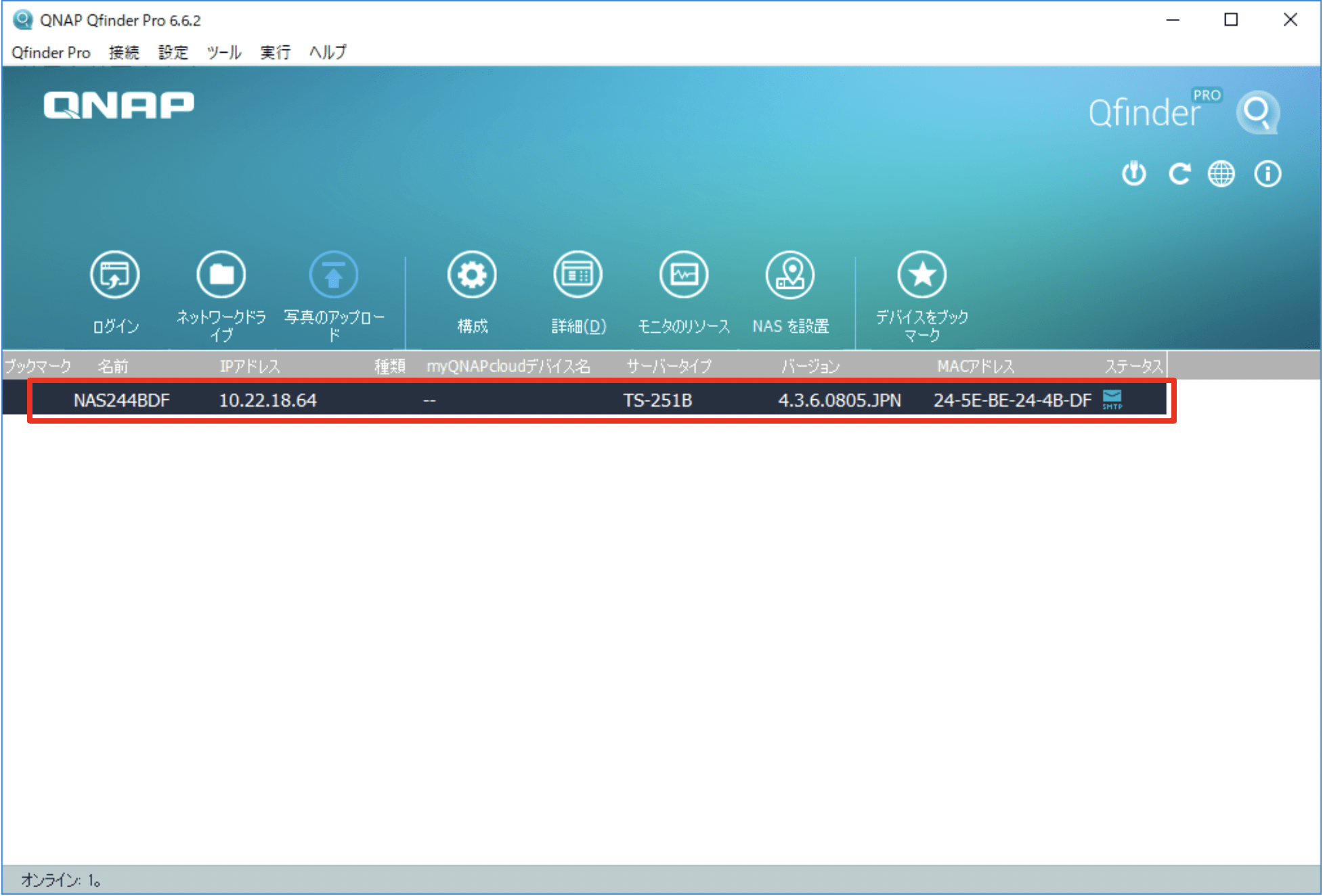Open the ネットワークドライブ network drive icon
The height and width of the screenshot is (896, 1323).
tap(221, 275)
